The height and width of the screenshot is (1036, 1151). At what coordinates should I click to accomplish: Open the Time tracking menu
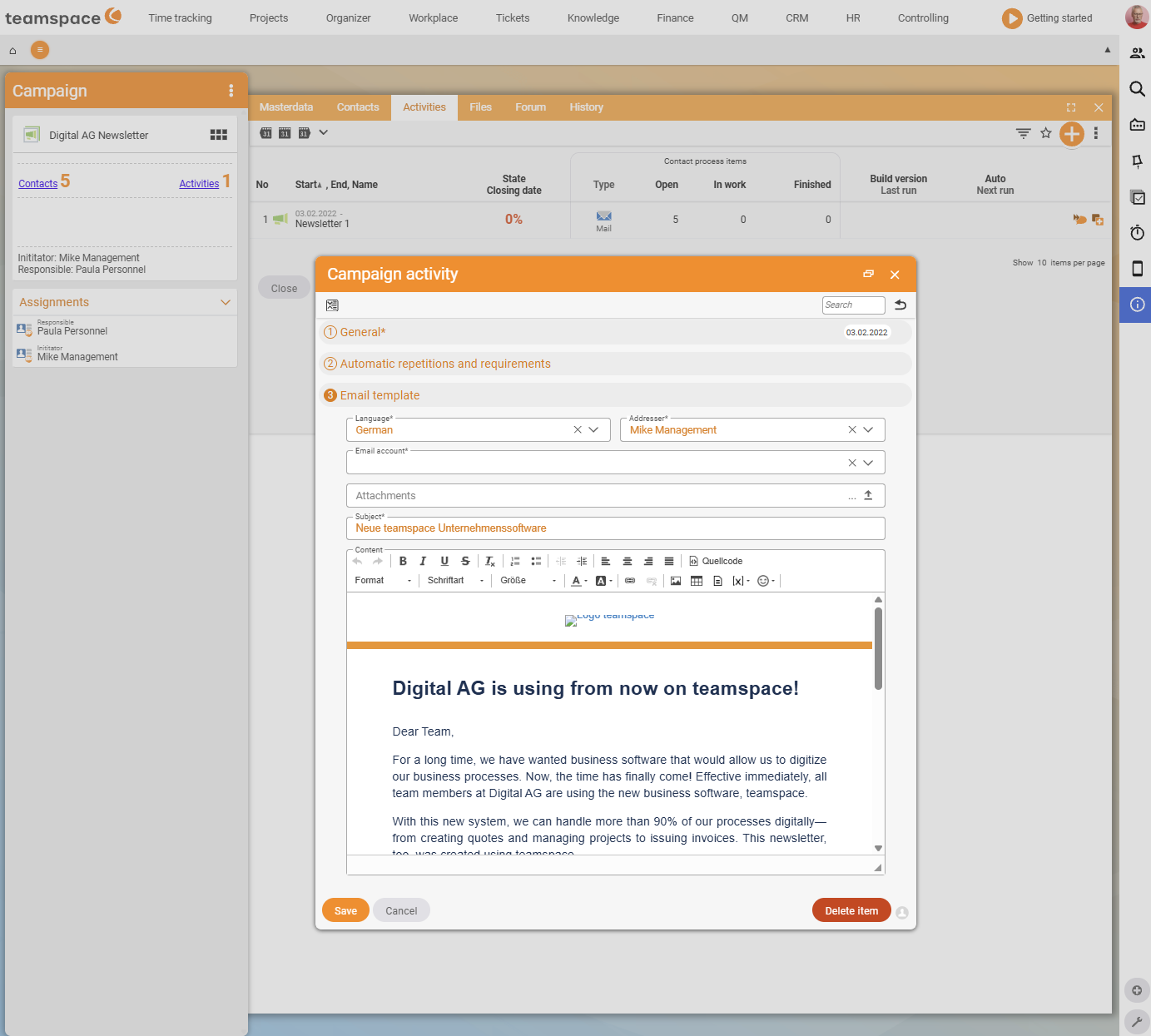[x=180, y=17]
